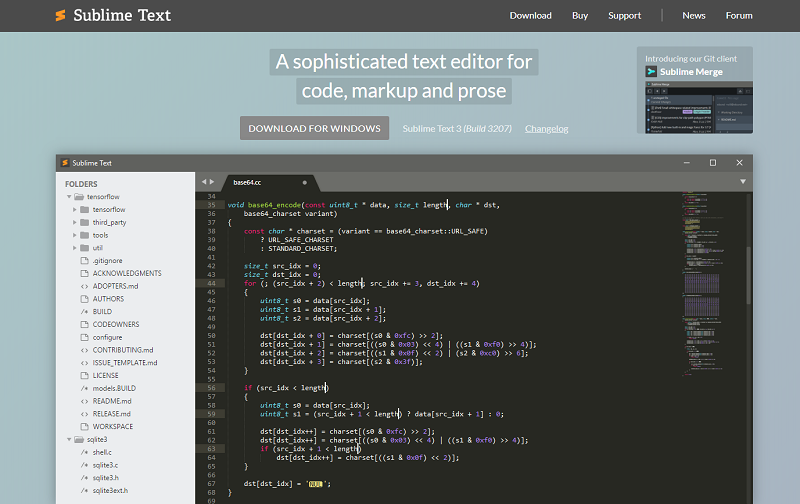Image resolution: width=800 pixels, height=504 pixels.
Task: Open ISSUE_TEMPLATE.md file
Action: pyautogui.click(x=125, y=363)
